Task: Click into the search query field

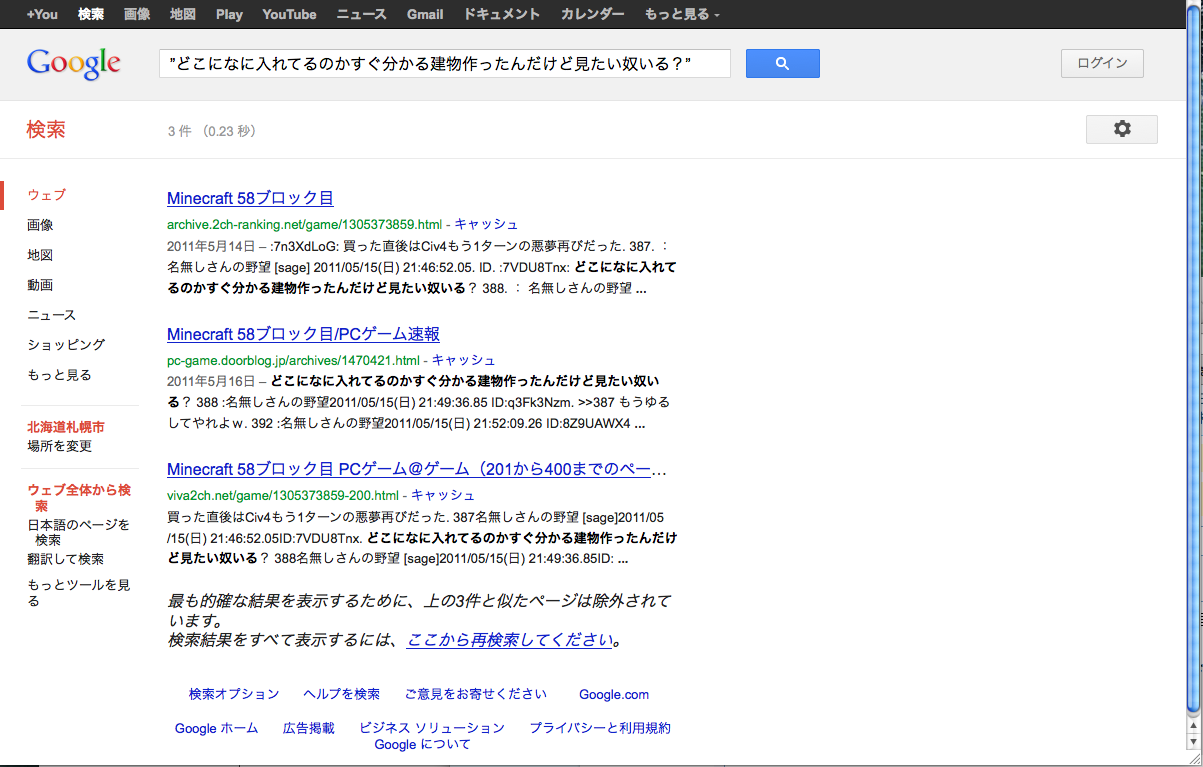Action: (x=445, y=63)
